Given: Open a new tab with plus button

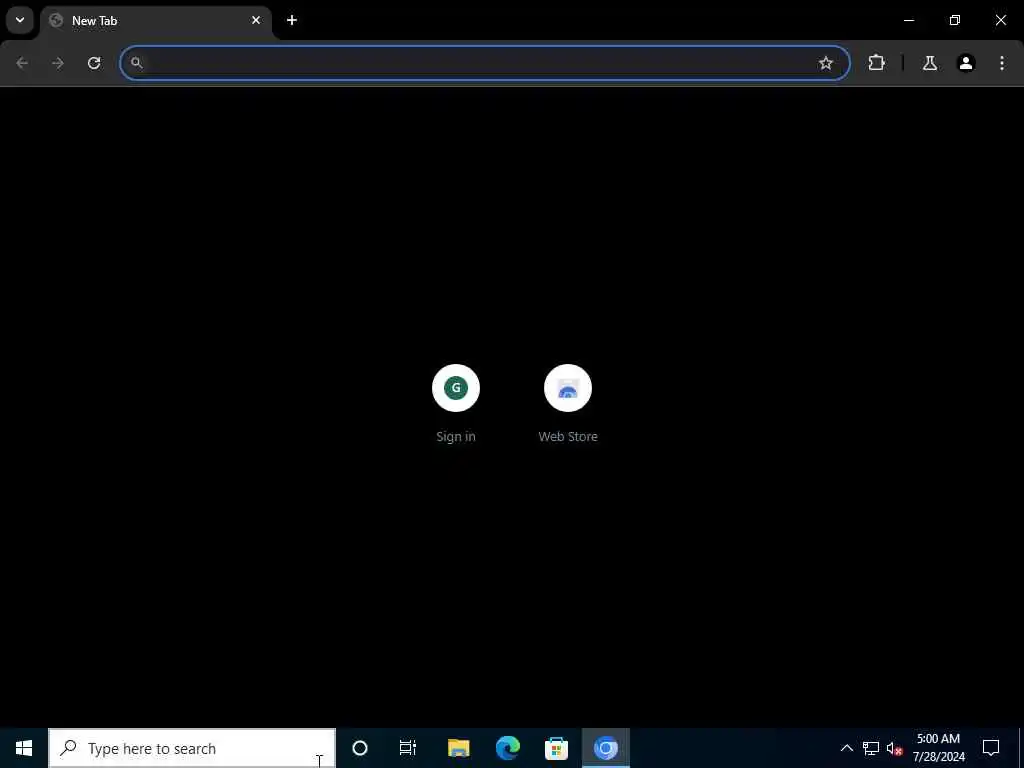Looking at the screenshot, I should [292, 20].
